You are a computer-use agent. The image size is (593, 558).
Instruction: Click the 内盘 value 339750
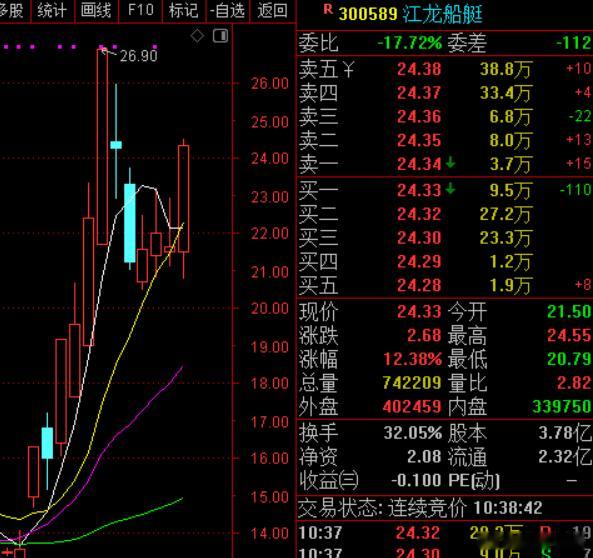pos(562,407)
